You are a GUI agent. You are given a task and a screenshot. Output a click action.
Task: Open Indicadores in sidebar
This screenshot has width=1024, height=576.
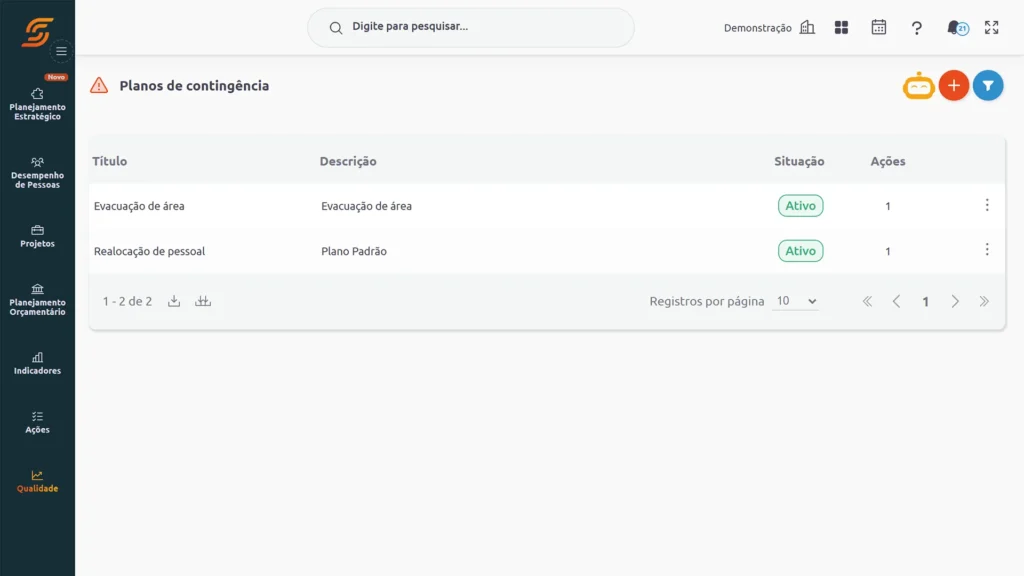(37, 364)
